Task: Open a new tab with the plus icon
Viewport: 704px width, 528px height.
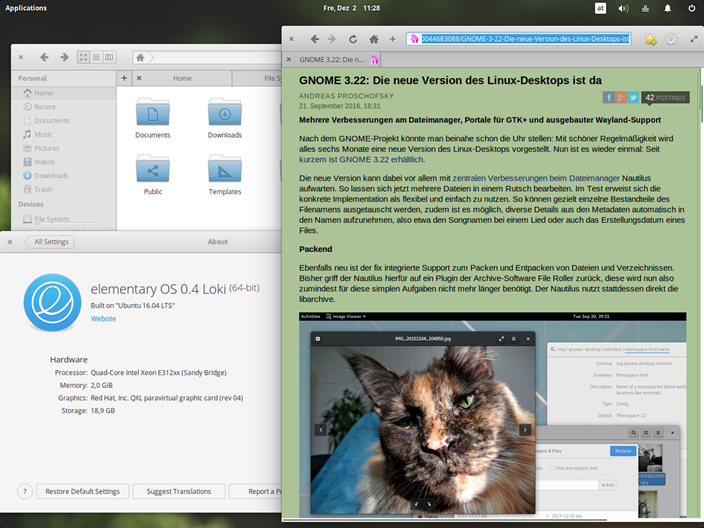Action: click(x=392, y=39)
